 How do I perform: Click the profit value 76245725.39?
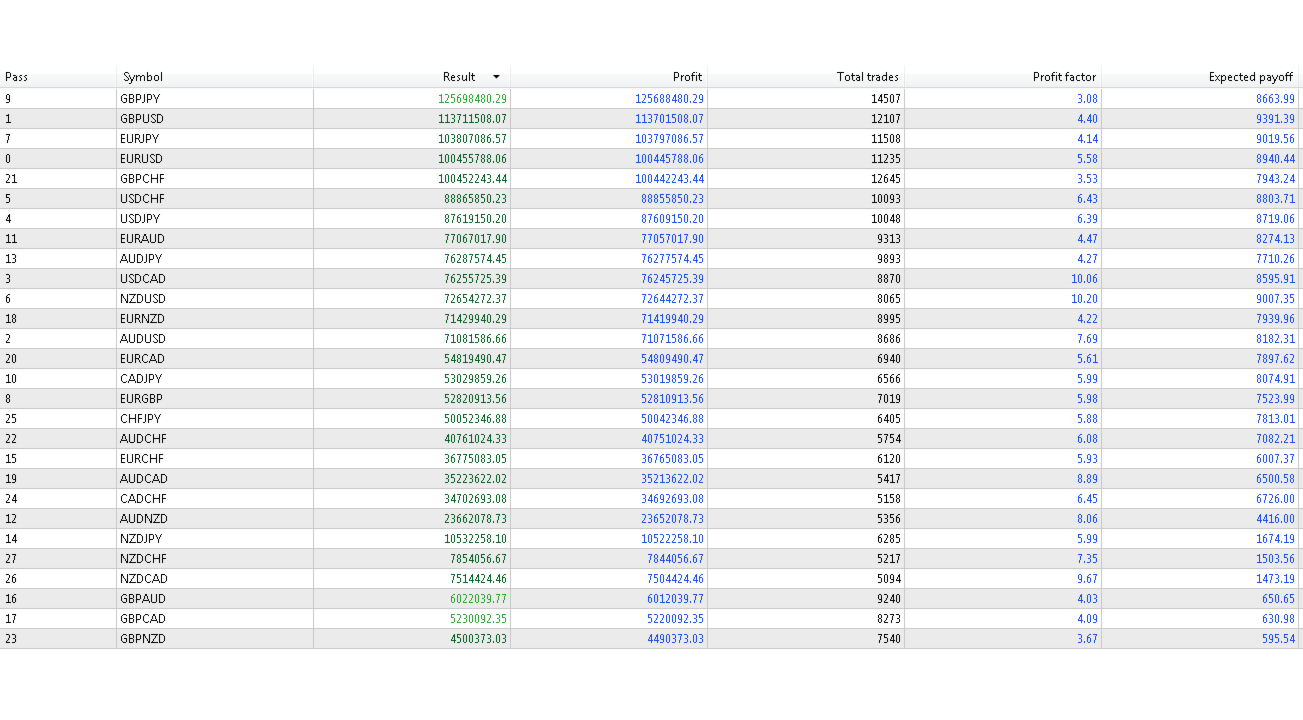tap(672, 279)
